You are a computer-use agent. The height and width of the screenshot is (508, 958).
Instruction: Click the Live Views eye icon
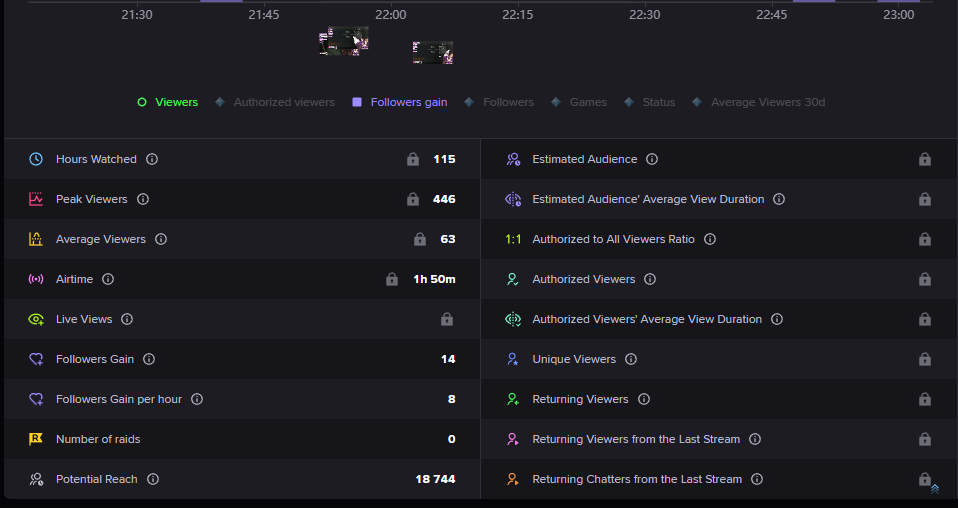coord(36,319)
